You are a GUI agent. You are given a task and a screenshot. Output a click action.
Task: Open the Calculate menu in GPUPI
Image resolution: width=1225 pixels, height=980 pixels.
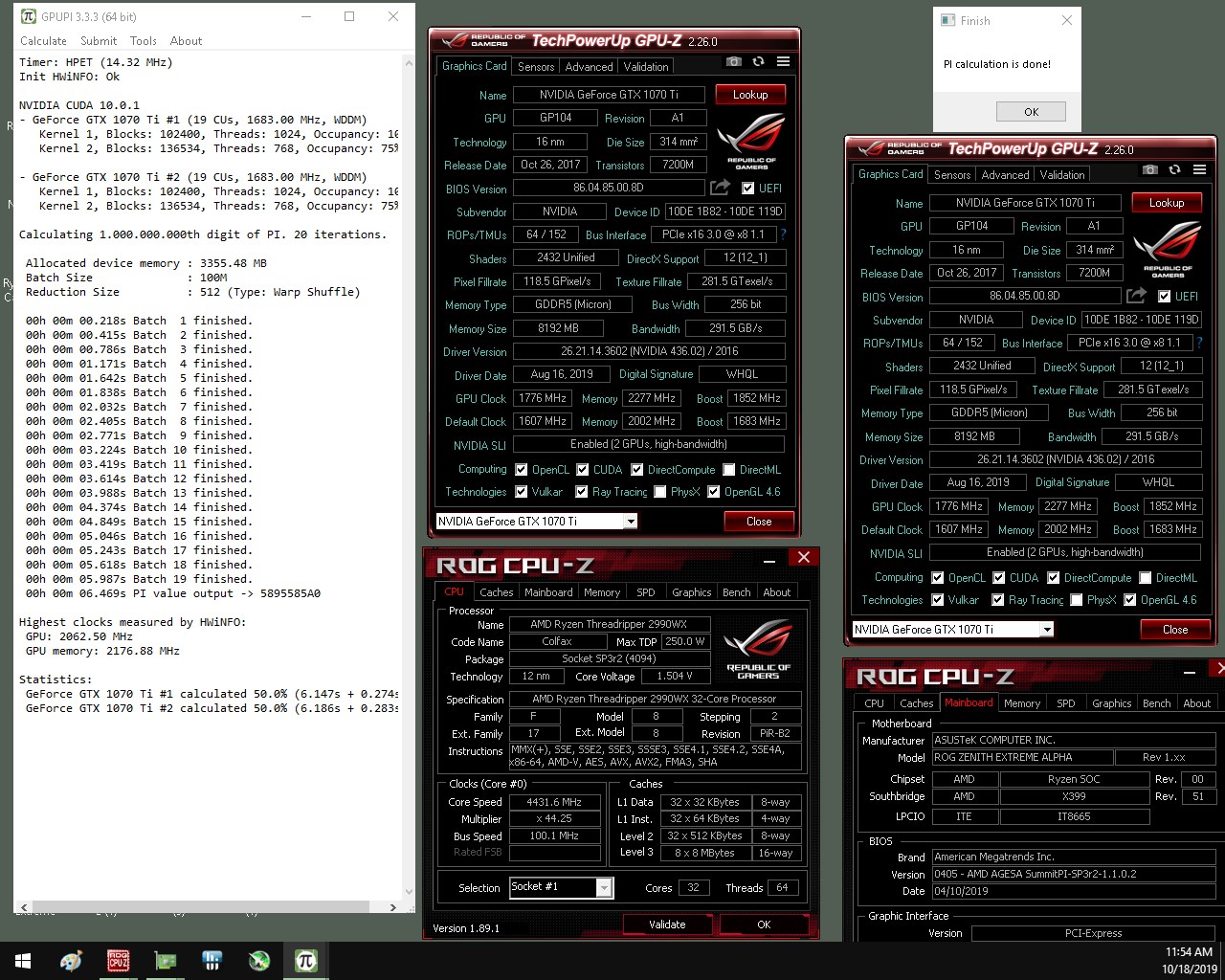point(43,41)
